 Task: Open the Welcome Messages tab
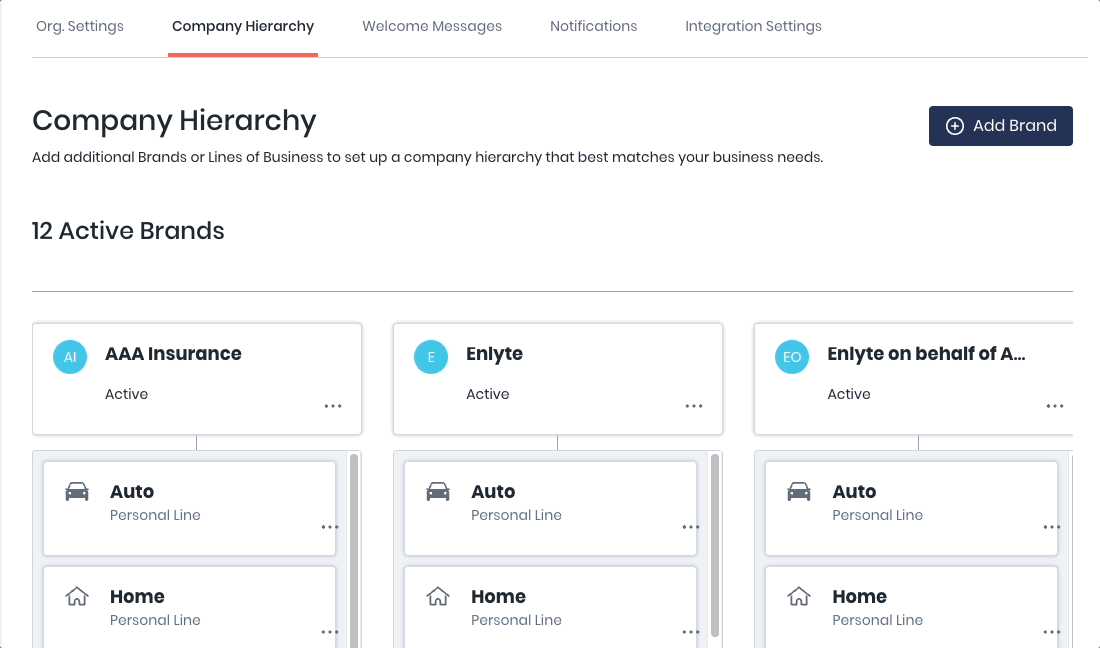click(x=432, y=26)
